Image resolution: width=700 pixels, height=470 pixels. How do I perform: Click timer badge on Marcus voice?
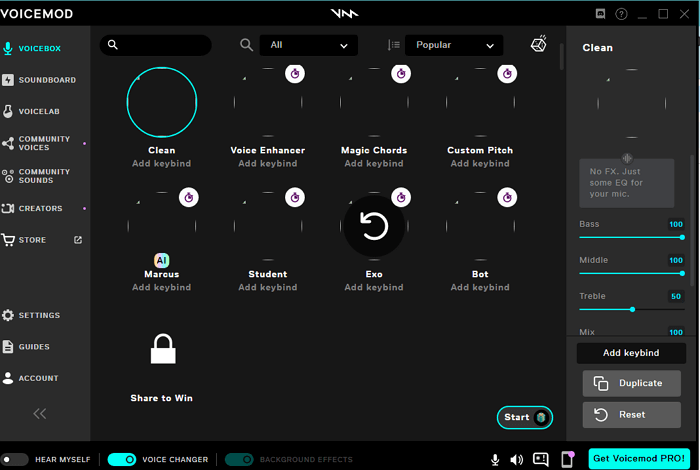pos(189,197)
